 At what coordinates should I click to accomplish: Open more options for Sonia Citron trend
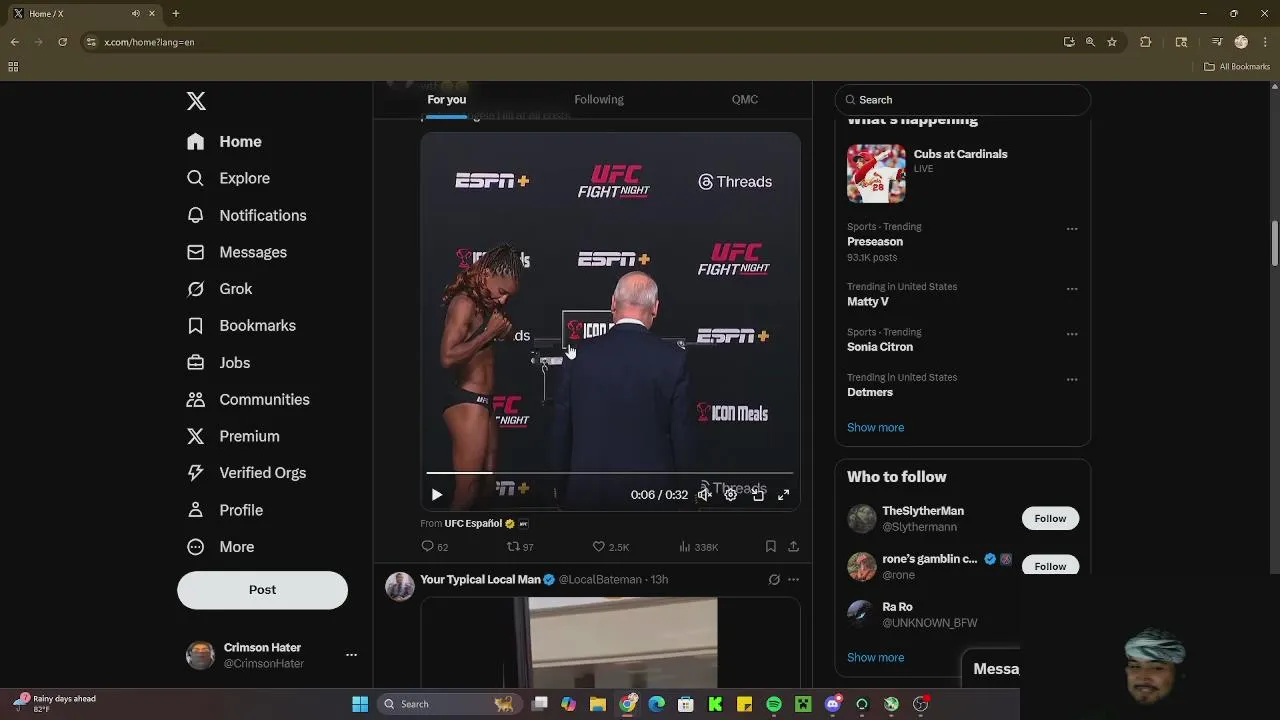pos(1072,334)
